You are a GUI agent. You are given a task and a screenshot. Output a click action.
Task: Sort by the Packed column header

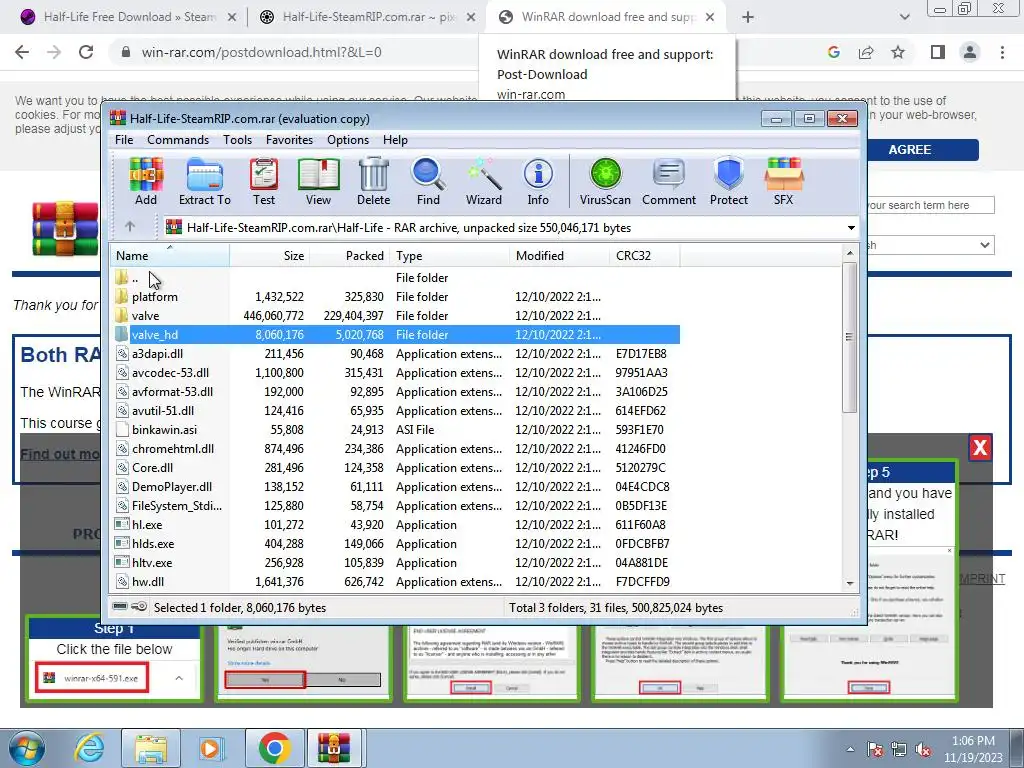[349, 255]
